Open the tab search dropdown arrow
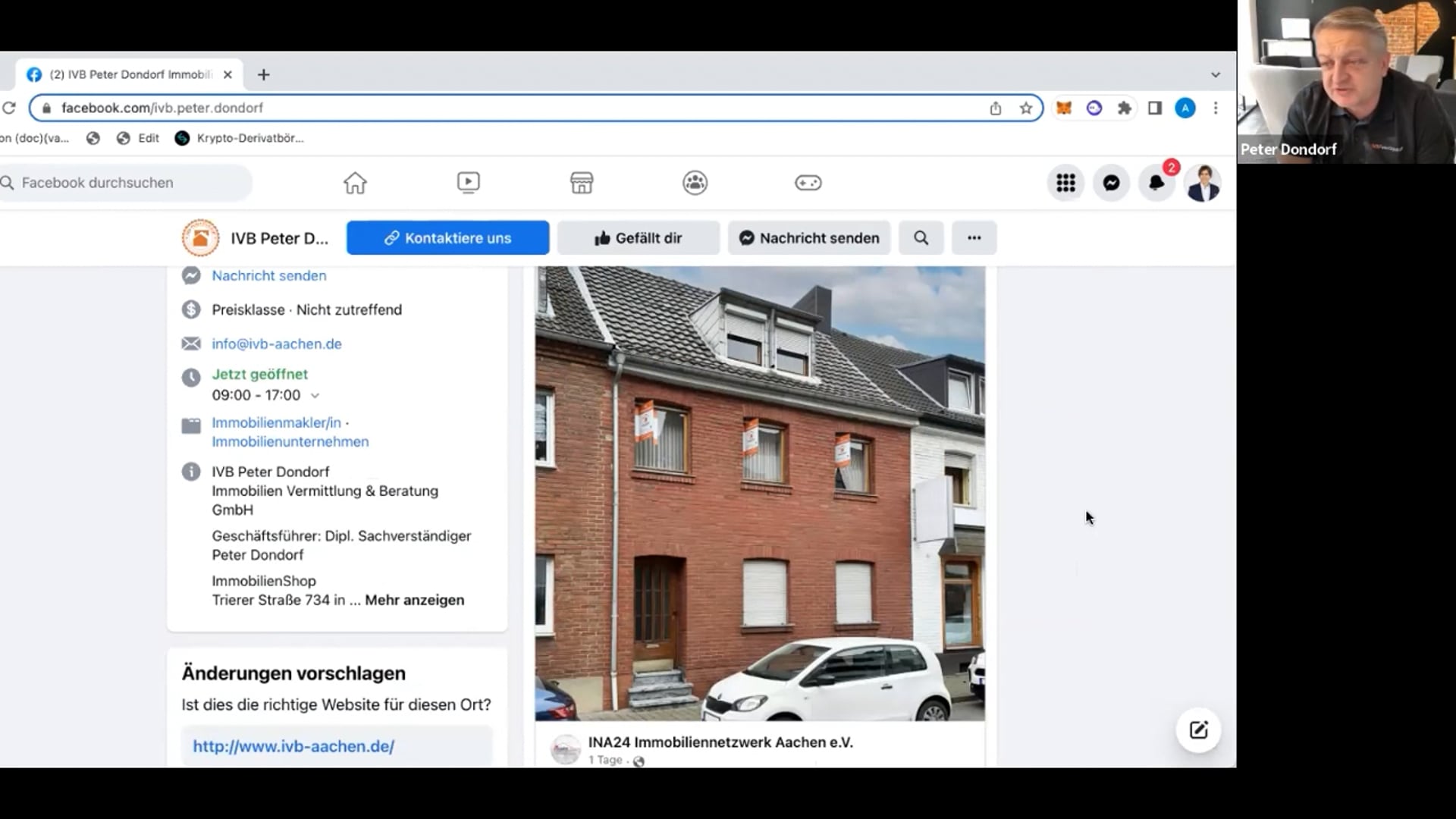This screenshot has width=1456, height=819. click(1216, 74)
